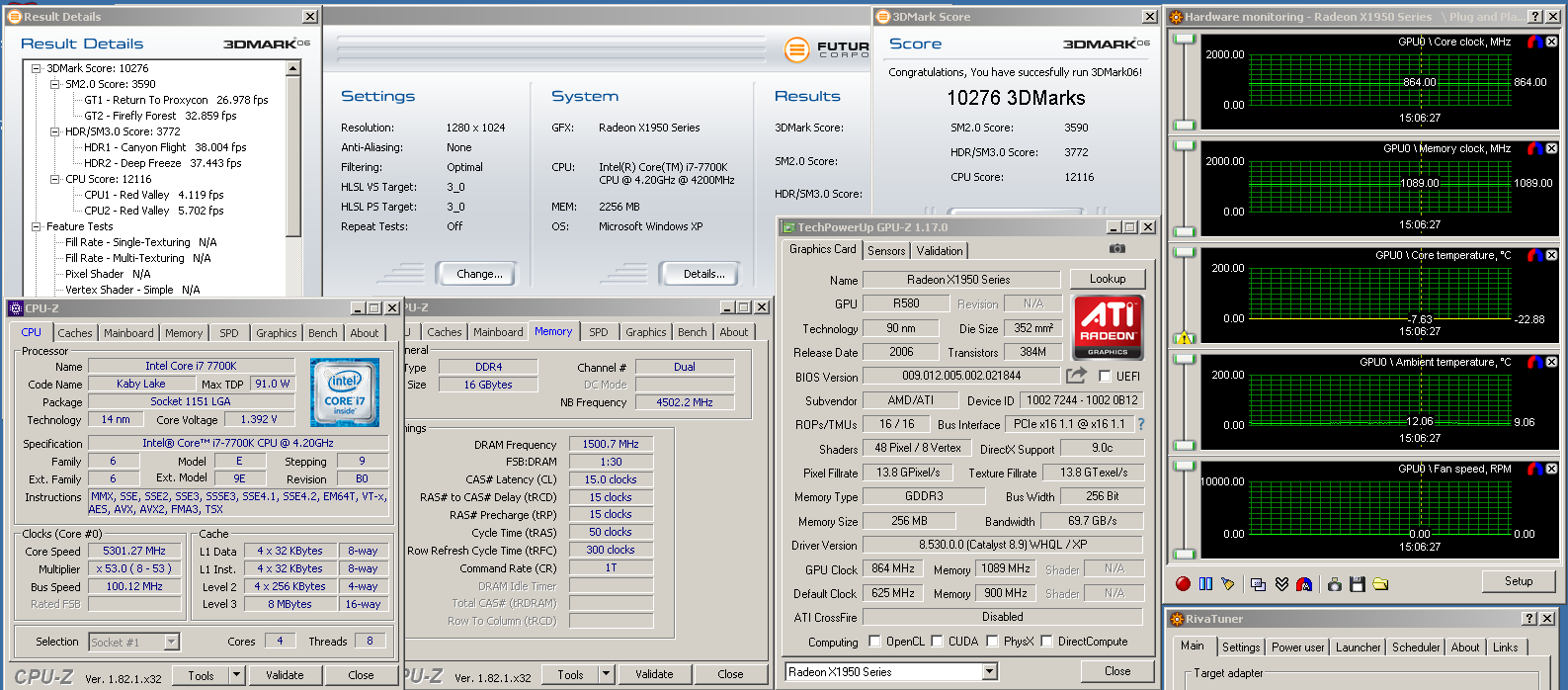Open the Scheduler tab in RivaTuner
The image size is (1568, 690).
pos(1416,647)
